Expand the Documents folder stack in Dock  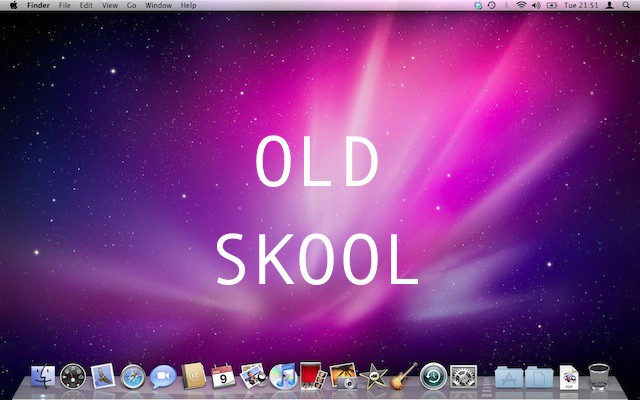pos(539,377)
